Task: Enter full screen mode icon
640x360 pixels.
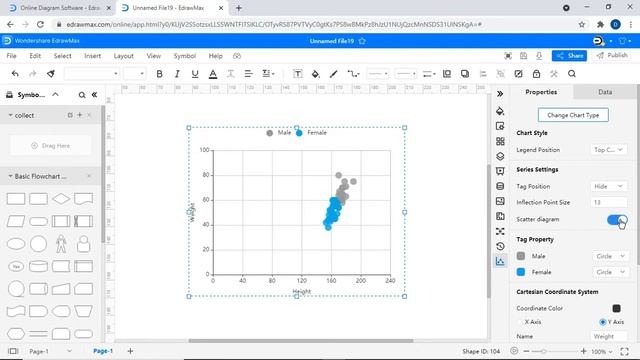Action: pyautogui.click(x=624, y=351)
